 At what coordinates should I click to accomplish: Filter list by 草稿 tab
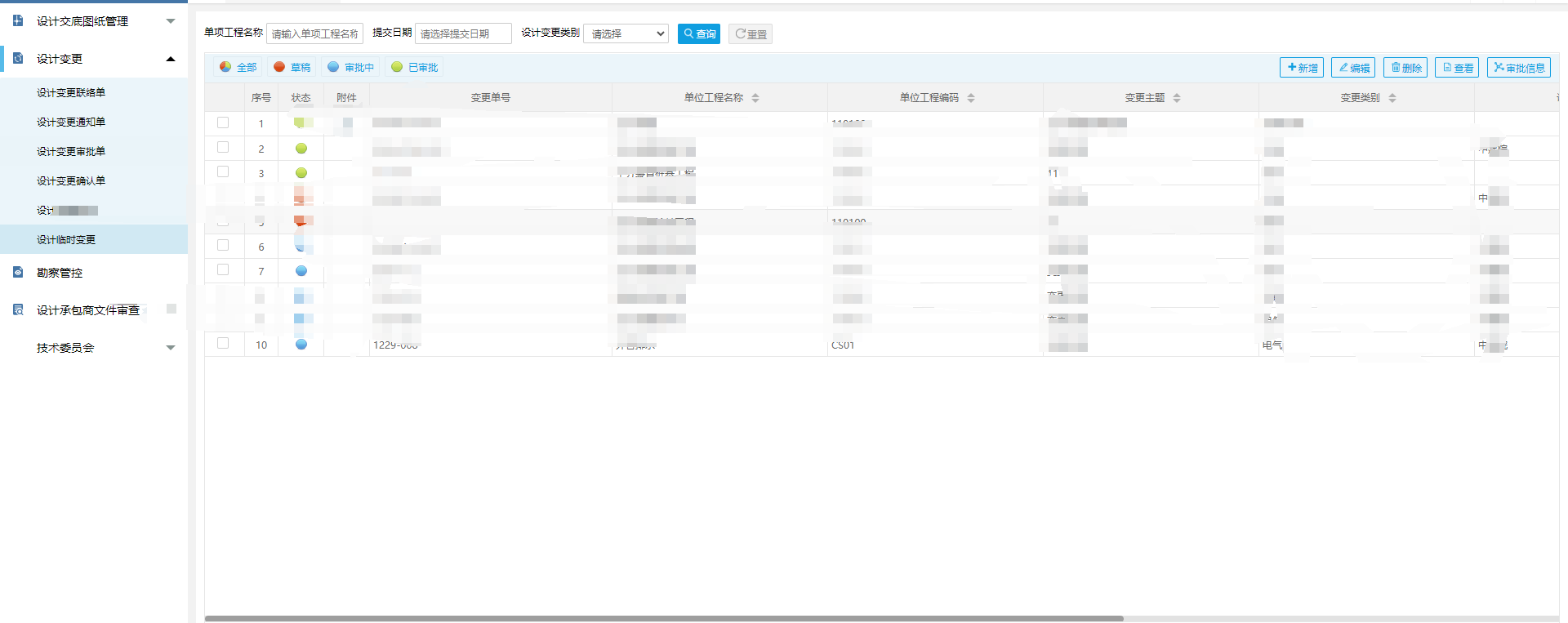pyautogui.click(x=292, y=67)
